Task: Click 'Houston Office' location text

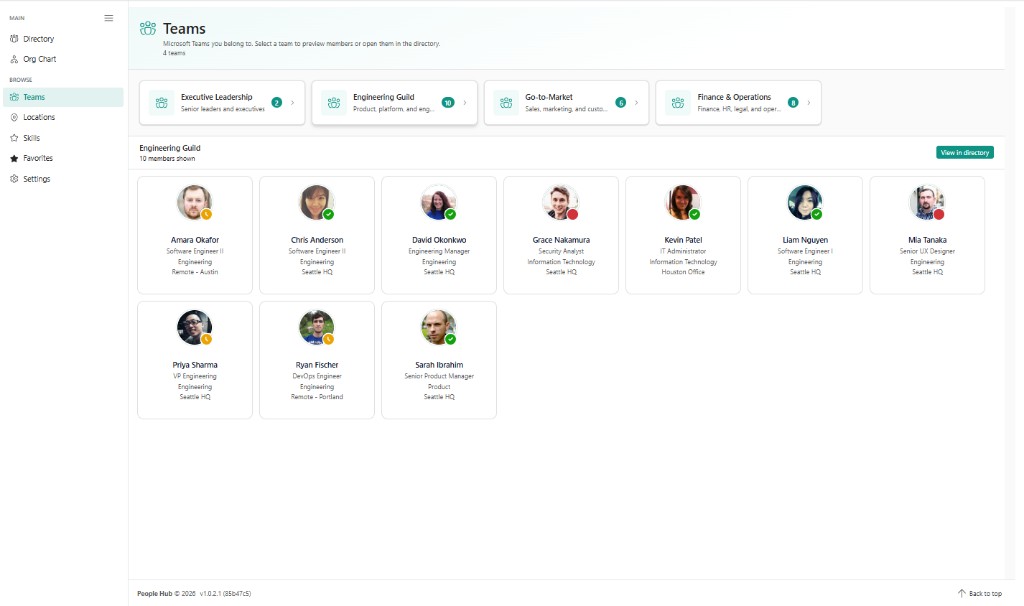Action: click(x=683, y=272)
